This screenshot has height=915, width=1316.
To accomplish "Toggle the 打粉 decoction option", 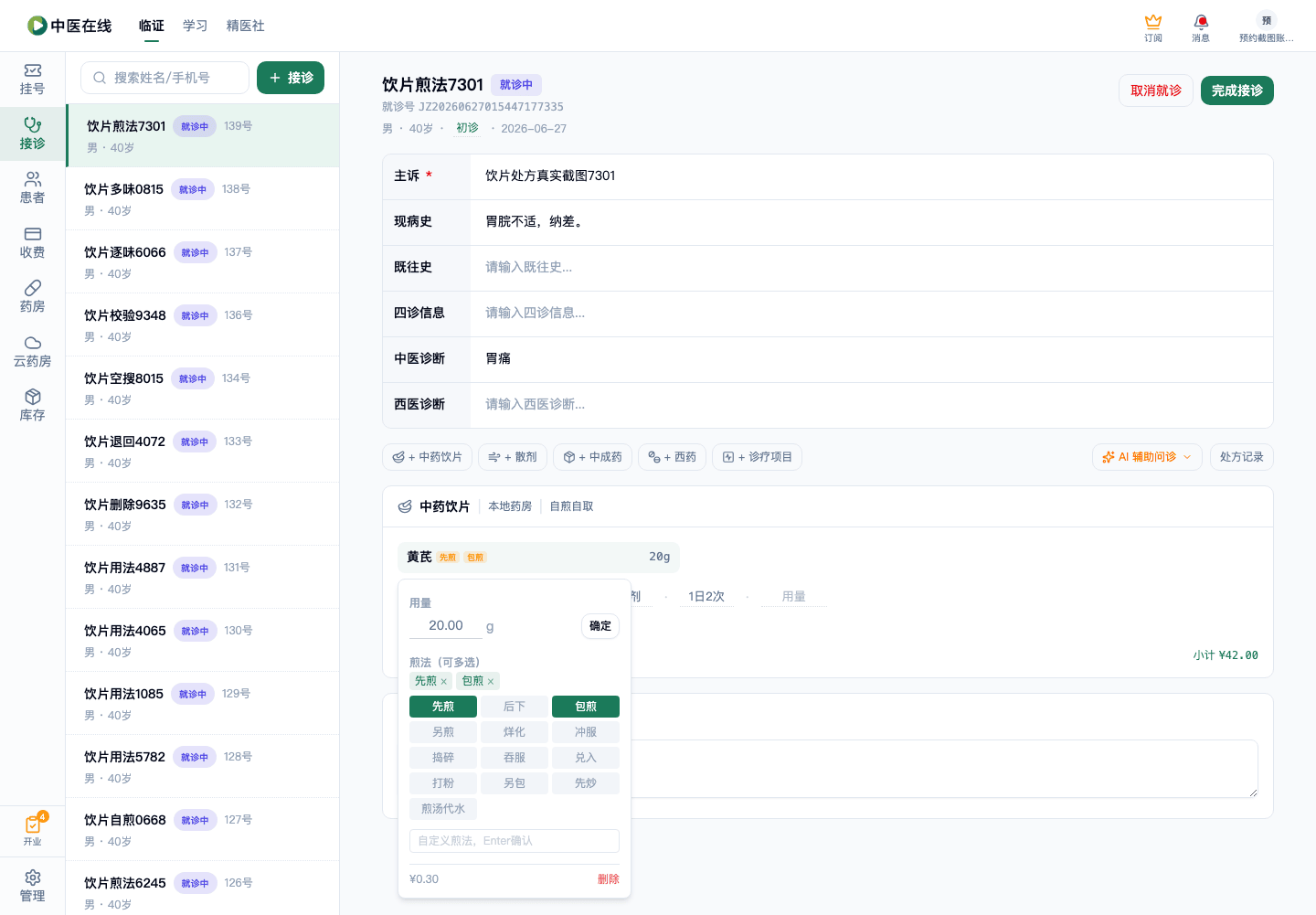I will [443, 783].
